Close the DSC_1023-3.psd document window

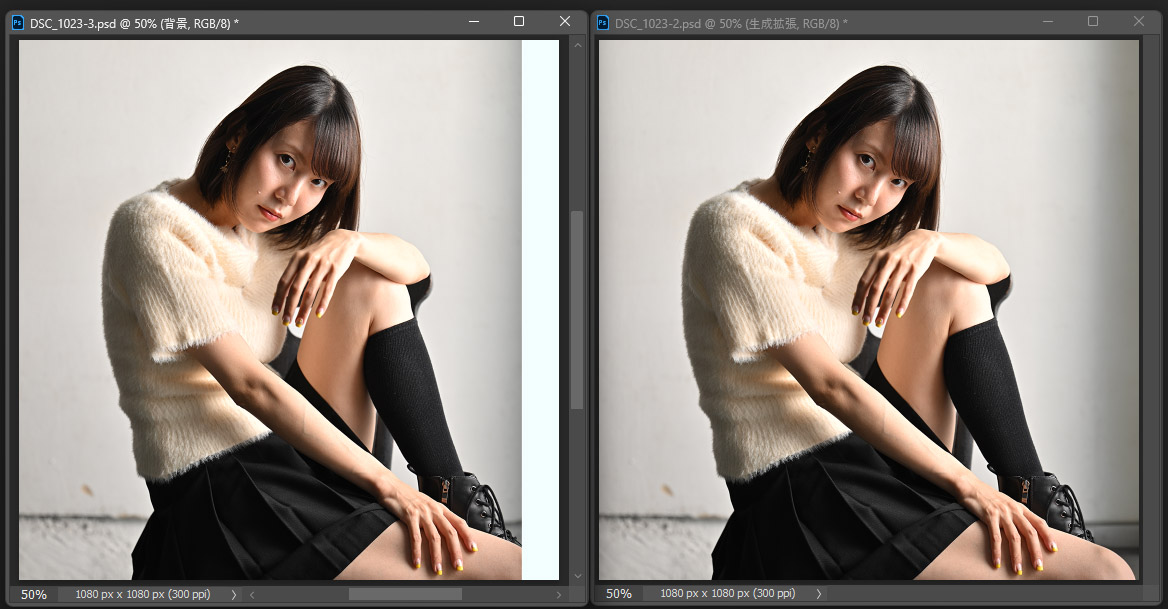coord(565,21)
